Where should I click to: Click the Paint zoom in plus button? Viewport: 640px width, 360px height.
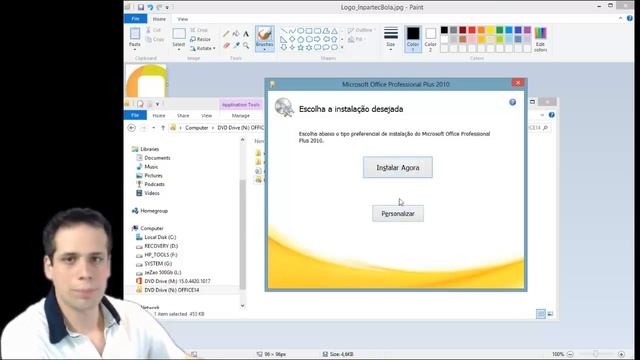[x=621, y=354]
